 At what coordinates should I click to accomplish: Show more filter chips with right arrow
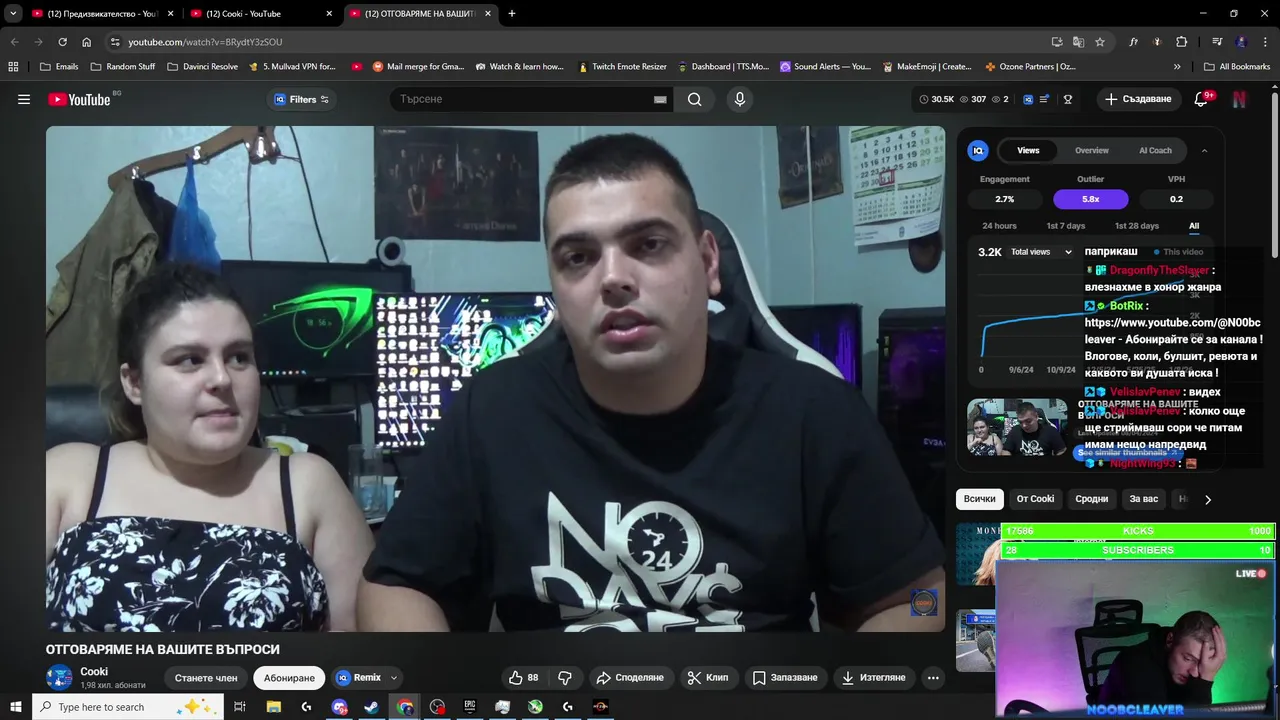(1208, 499)
